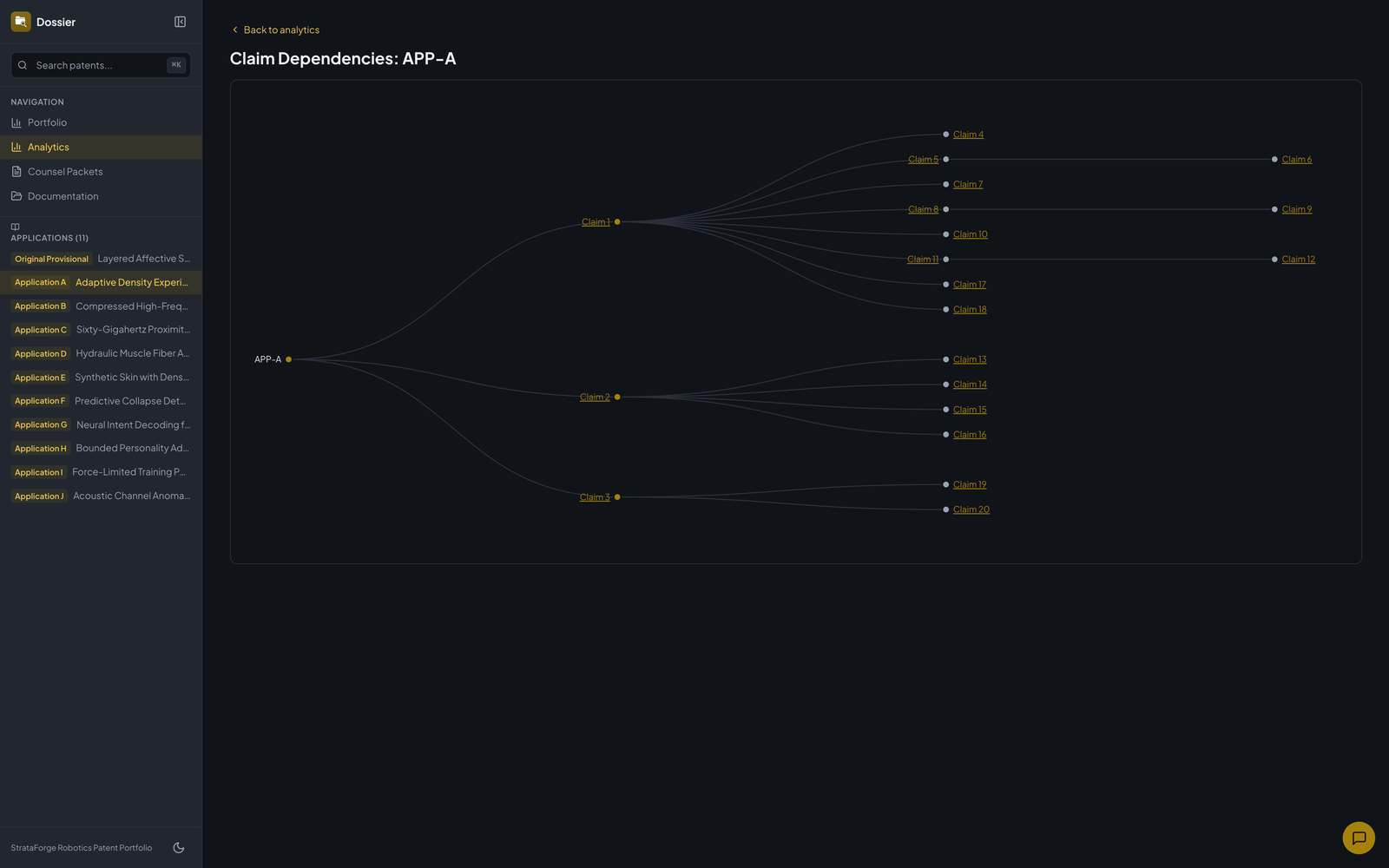Open Claim 12 link
1389x868 pixels.
1299,260
